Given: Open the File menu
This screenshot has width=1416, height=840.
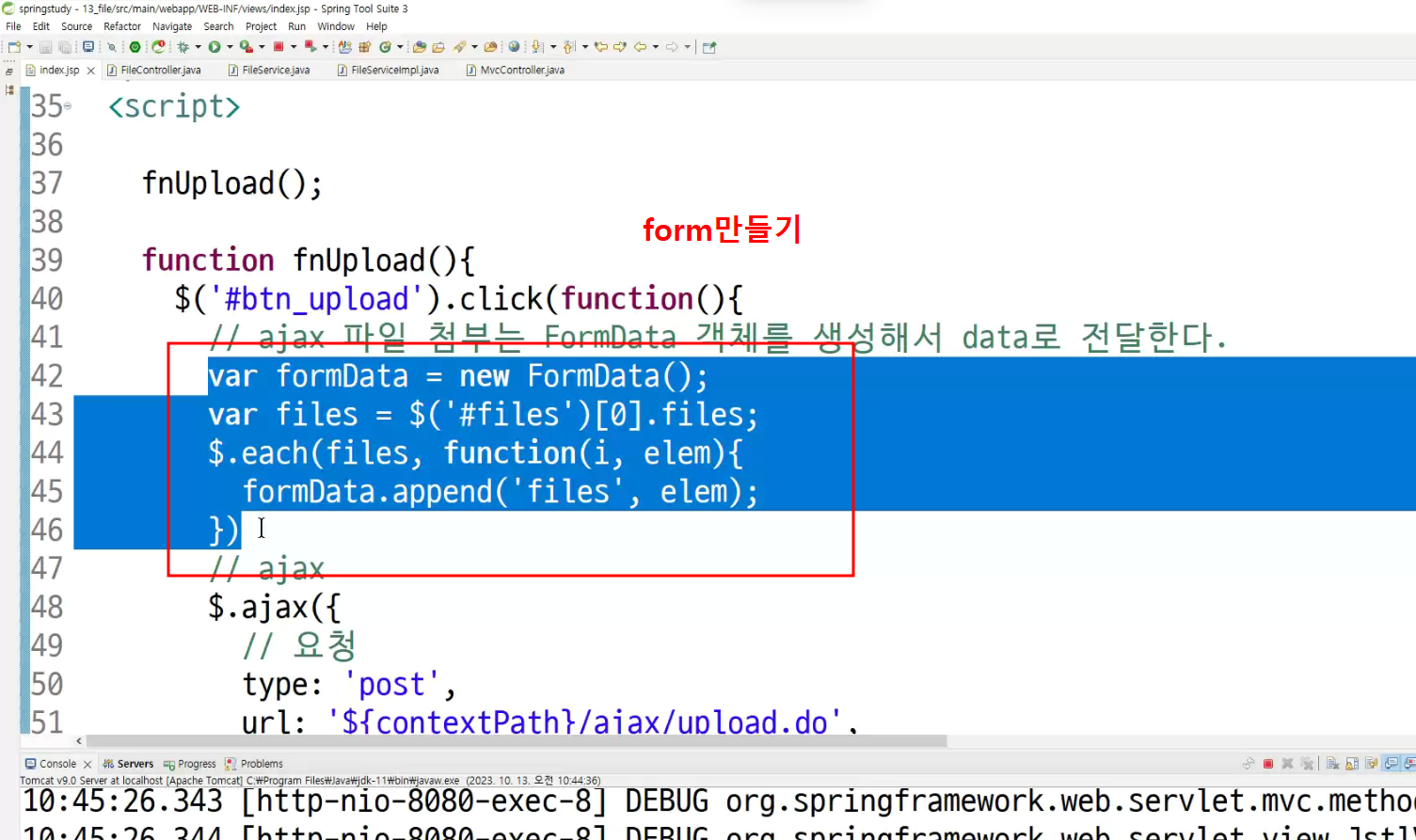Looking at the screenshot, I should (x=13, y=26).
